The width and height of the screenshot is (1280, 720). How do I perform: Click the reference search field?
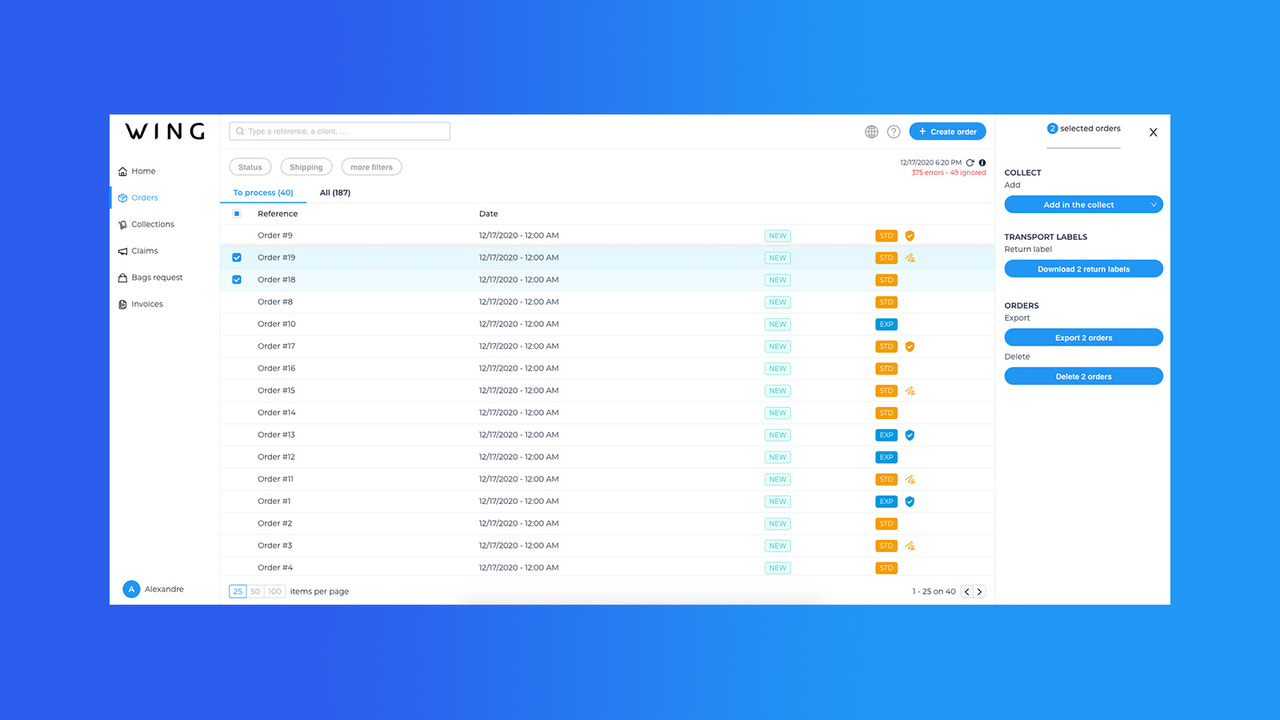pos(339,130)
